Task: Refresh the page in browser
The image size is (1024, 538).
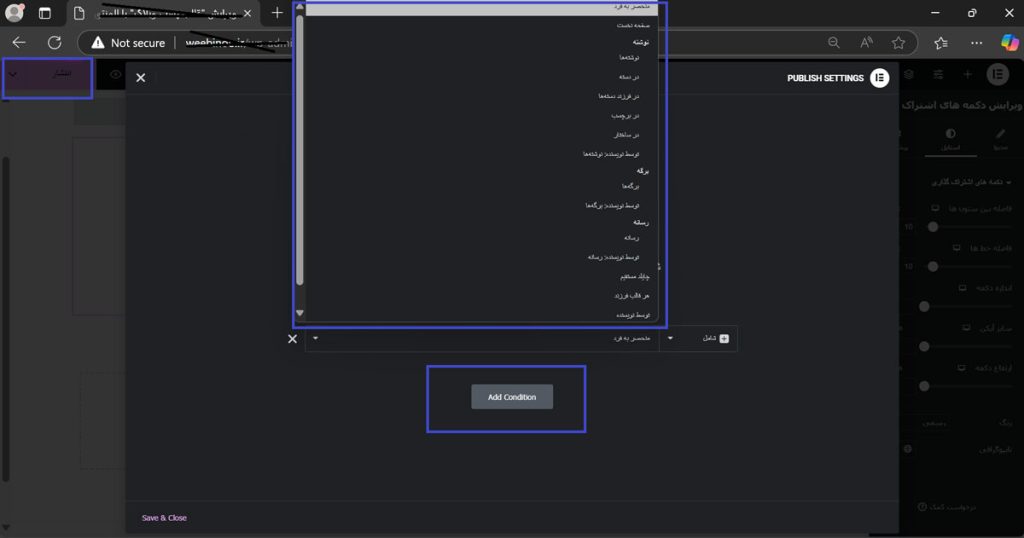Action: tap(54, 43)
